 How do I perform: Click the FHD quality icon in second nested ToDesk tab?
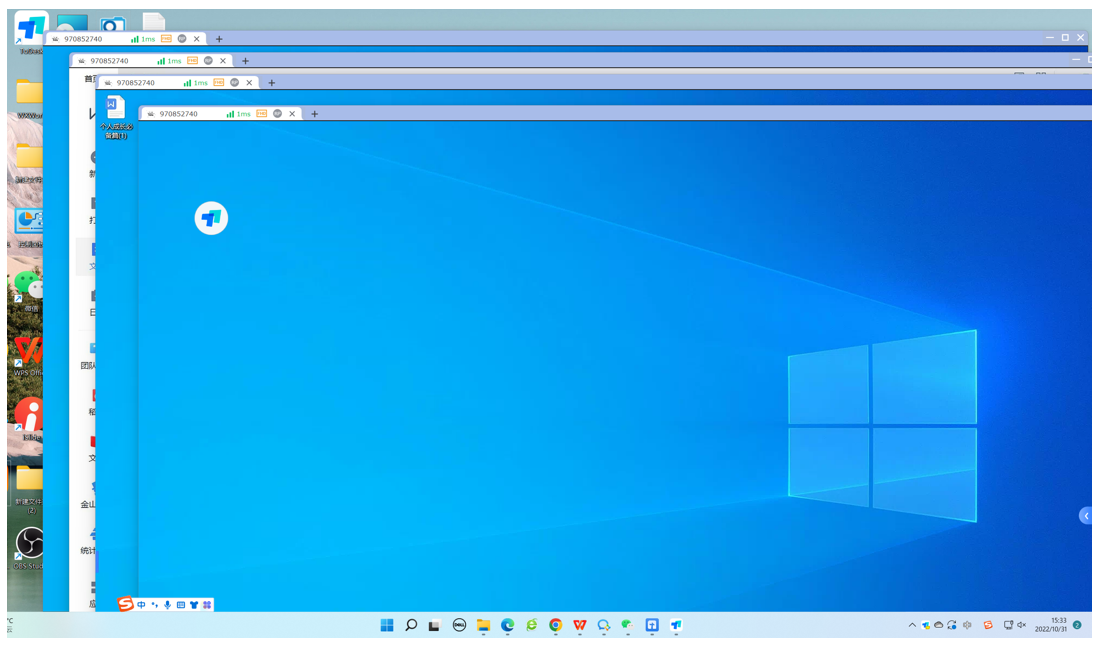point(192,61)
